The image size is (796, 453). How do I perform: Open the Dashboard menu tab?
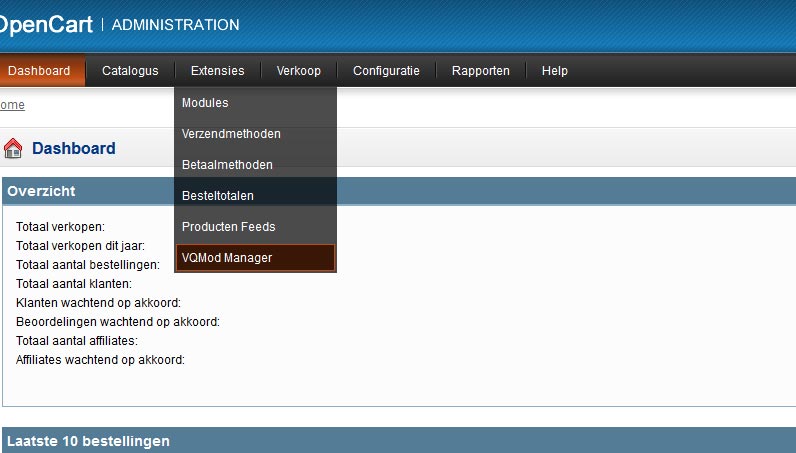[42, 71]
